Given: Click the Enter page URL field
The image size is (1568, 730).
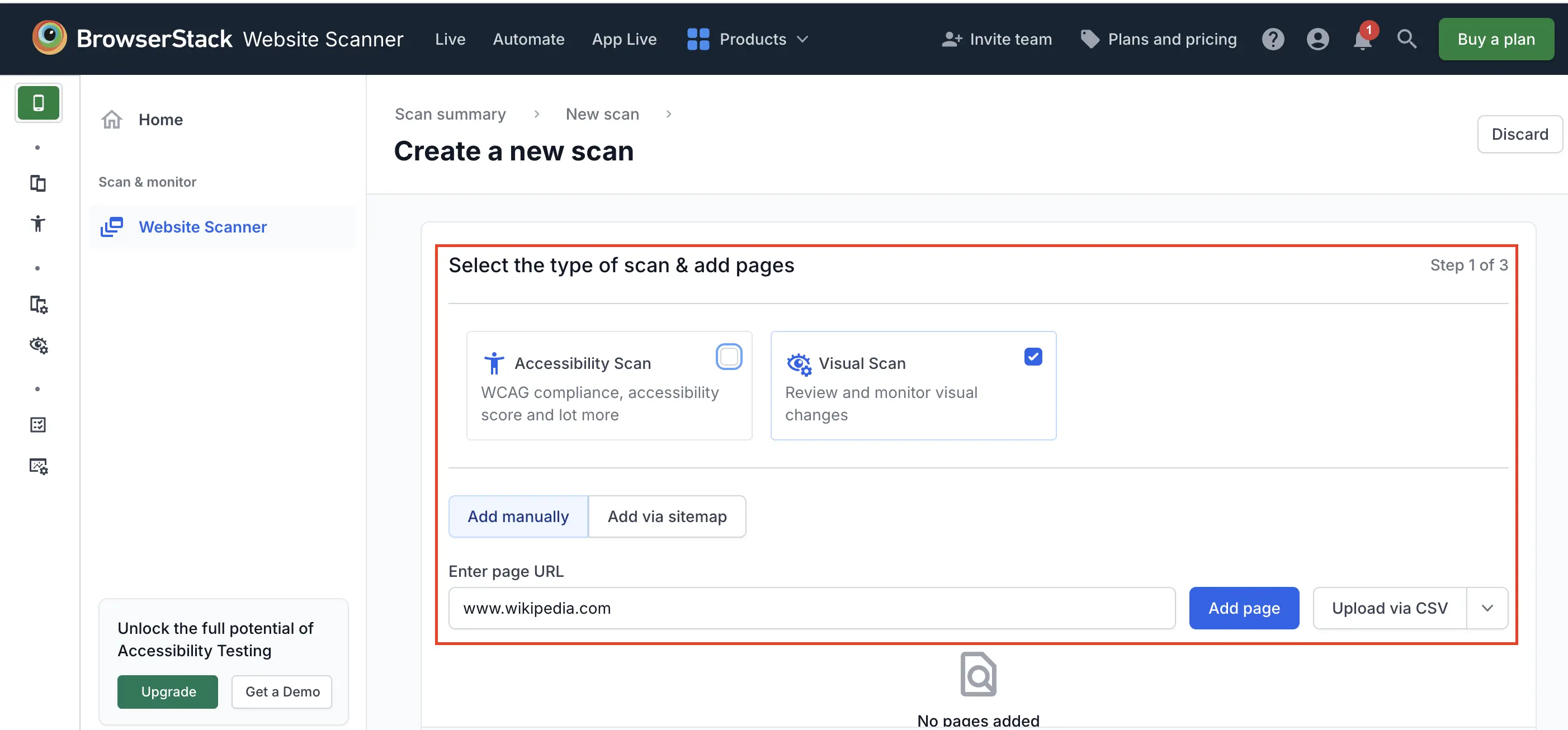Looking at the screenshot, I should click(811, 608).
